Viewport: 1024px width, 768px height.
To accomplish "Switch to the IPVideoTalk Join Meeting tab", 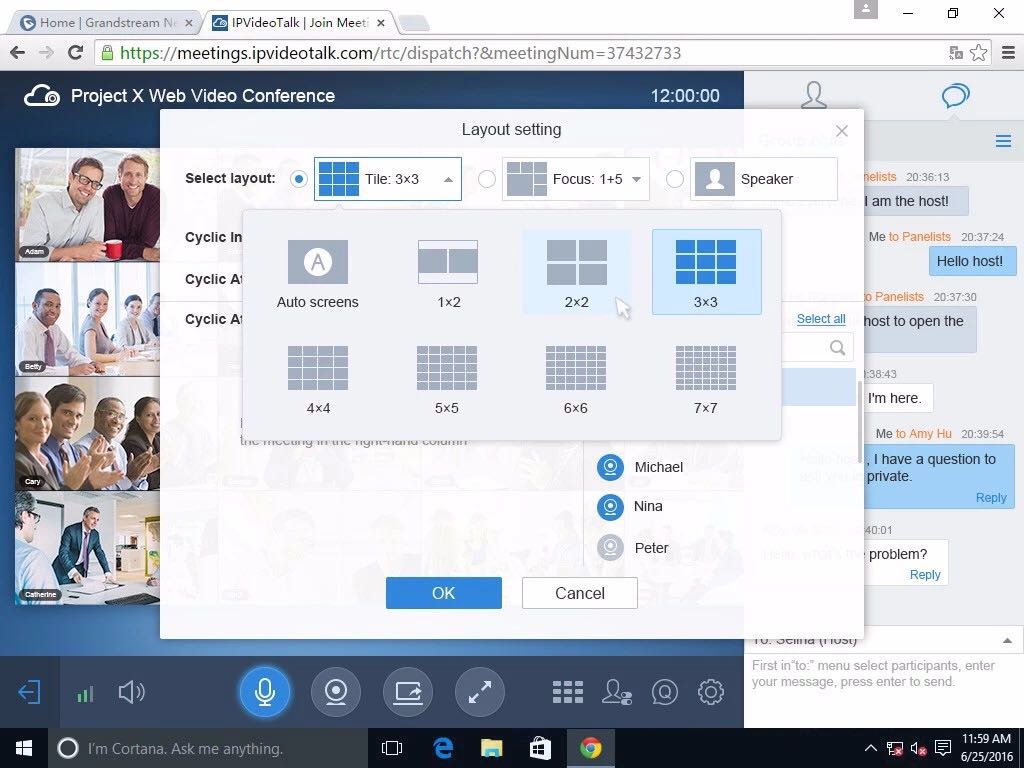I will pos(298,23).
